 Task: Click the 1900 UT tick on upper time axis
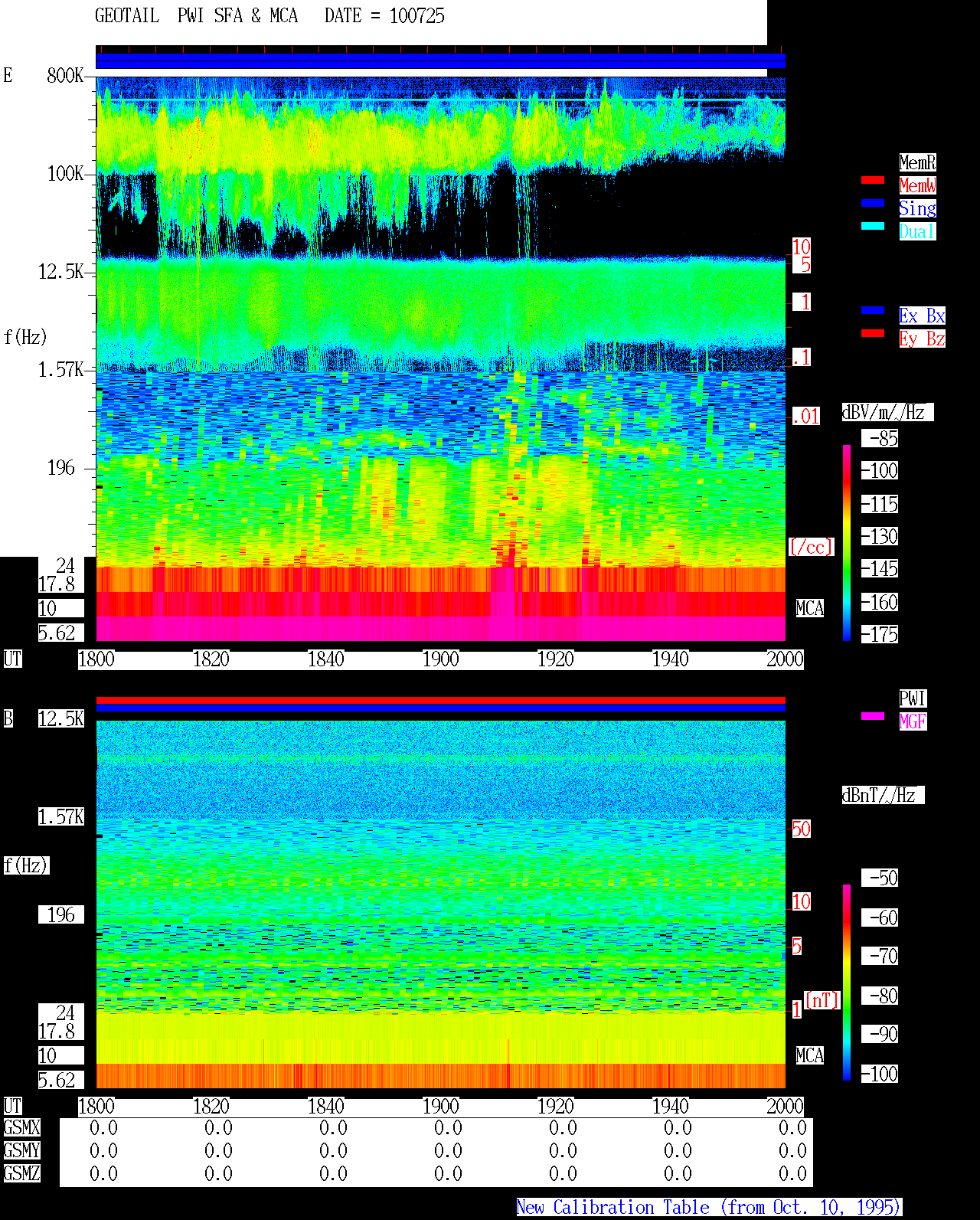click(x=441, y=659)
